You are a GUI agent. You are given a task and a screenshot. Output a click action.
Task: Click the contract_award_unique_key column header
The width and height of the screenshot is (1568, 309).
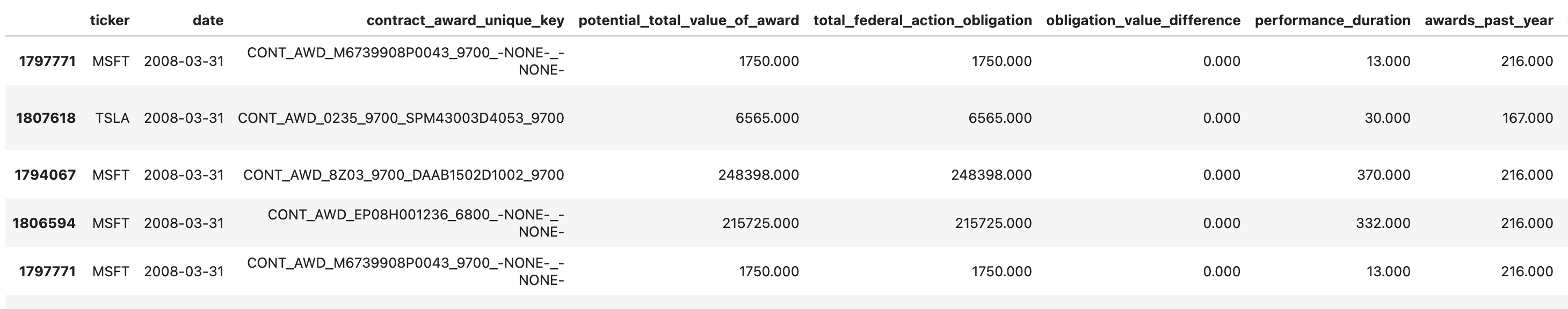465,21
